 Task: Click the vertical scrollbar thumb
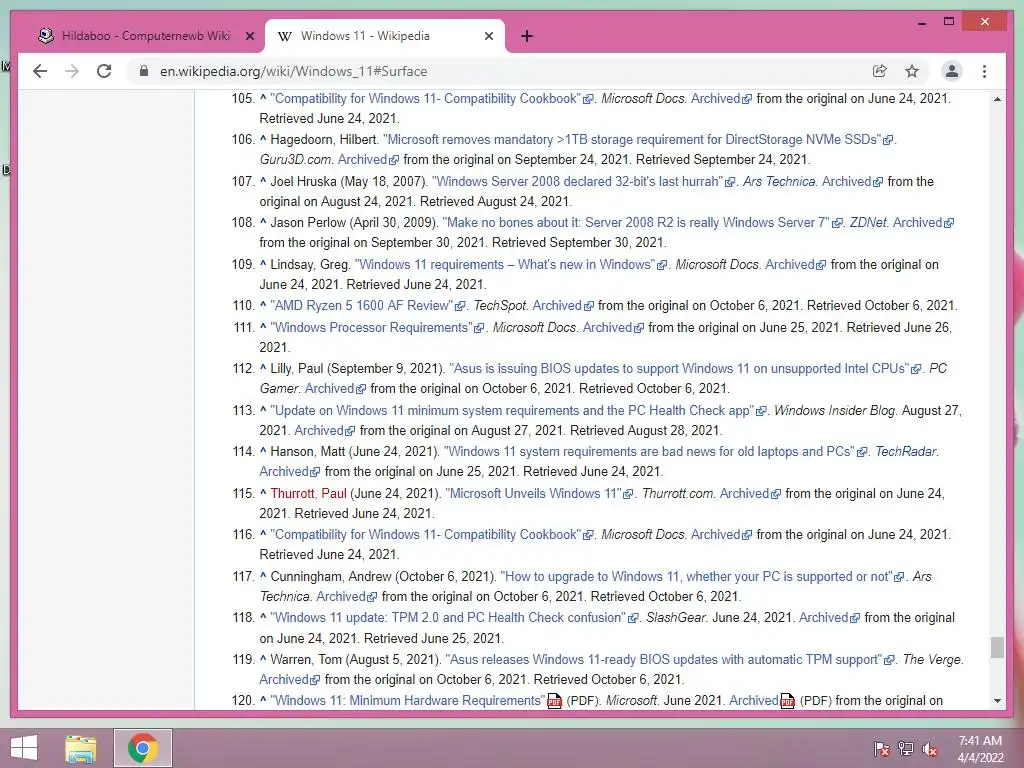997,648
